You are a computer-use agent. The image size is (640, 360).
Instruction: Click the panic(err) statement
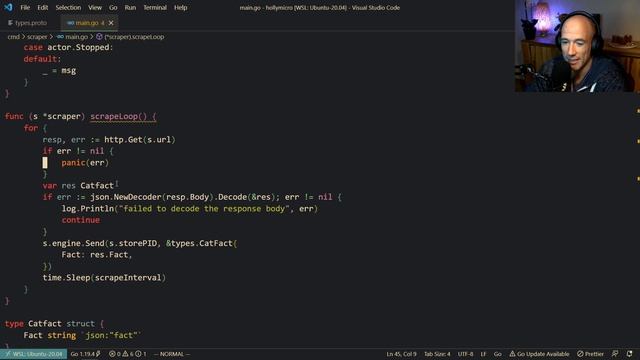85,162
